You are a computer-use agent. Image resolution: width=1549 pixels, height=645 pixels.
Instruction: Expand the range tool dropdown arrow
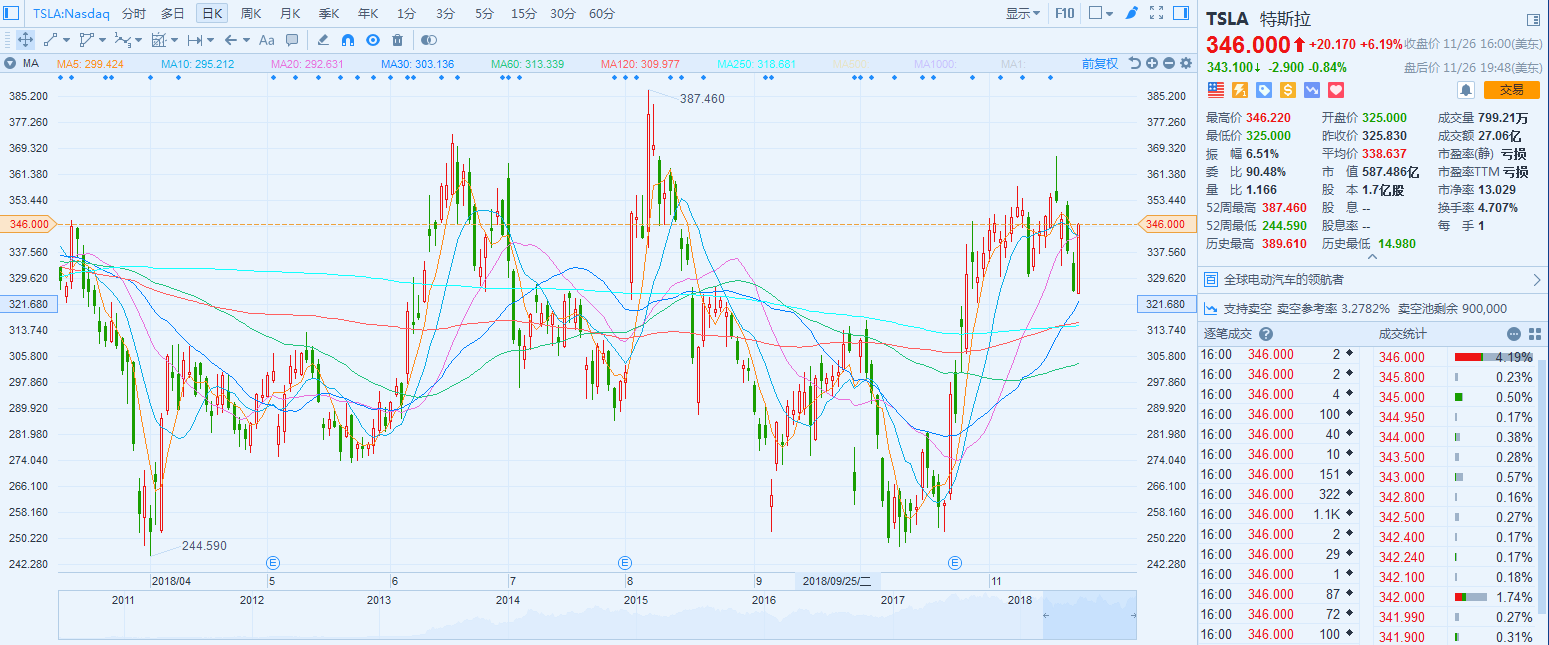tap(210, 40)
